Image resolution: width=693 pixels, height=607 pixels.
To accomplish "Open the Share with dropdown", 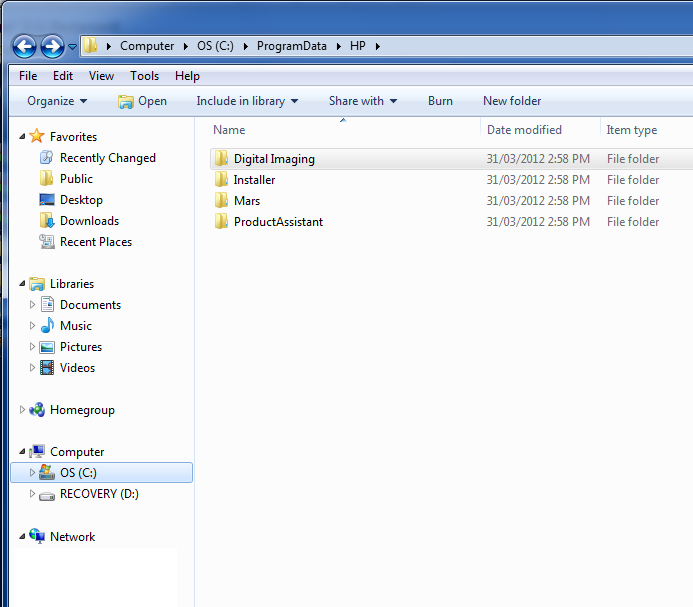I will point(363,101).
